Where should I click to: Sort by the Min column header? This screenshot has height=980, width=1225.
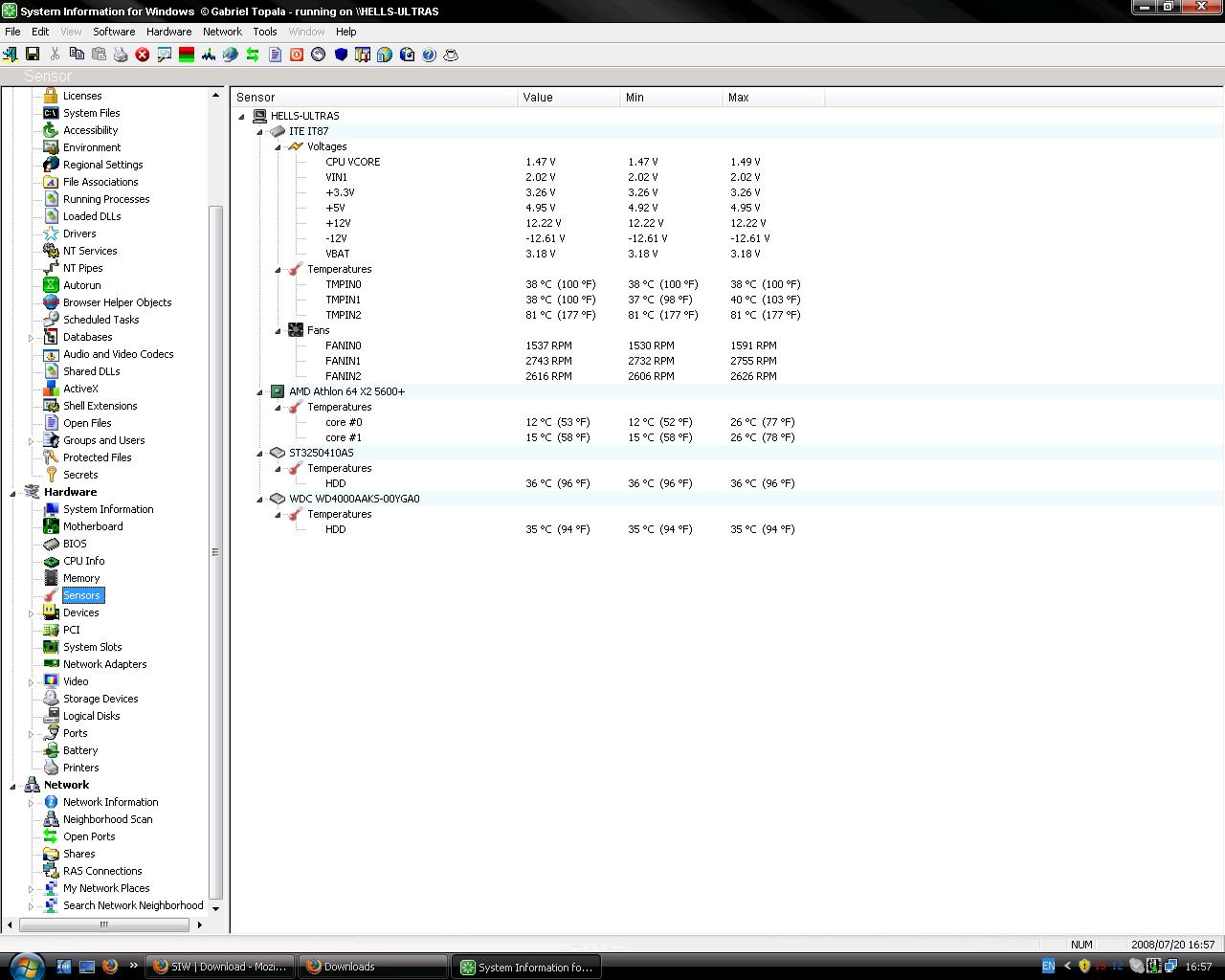pyautogui.click(x=672, y=98)
